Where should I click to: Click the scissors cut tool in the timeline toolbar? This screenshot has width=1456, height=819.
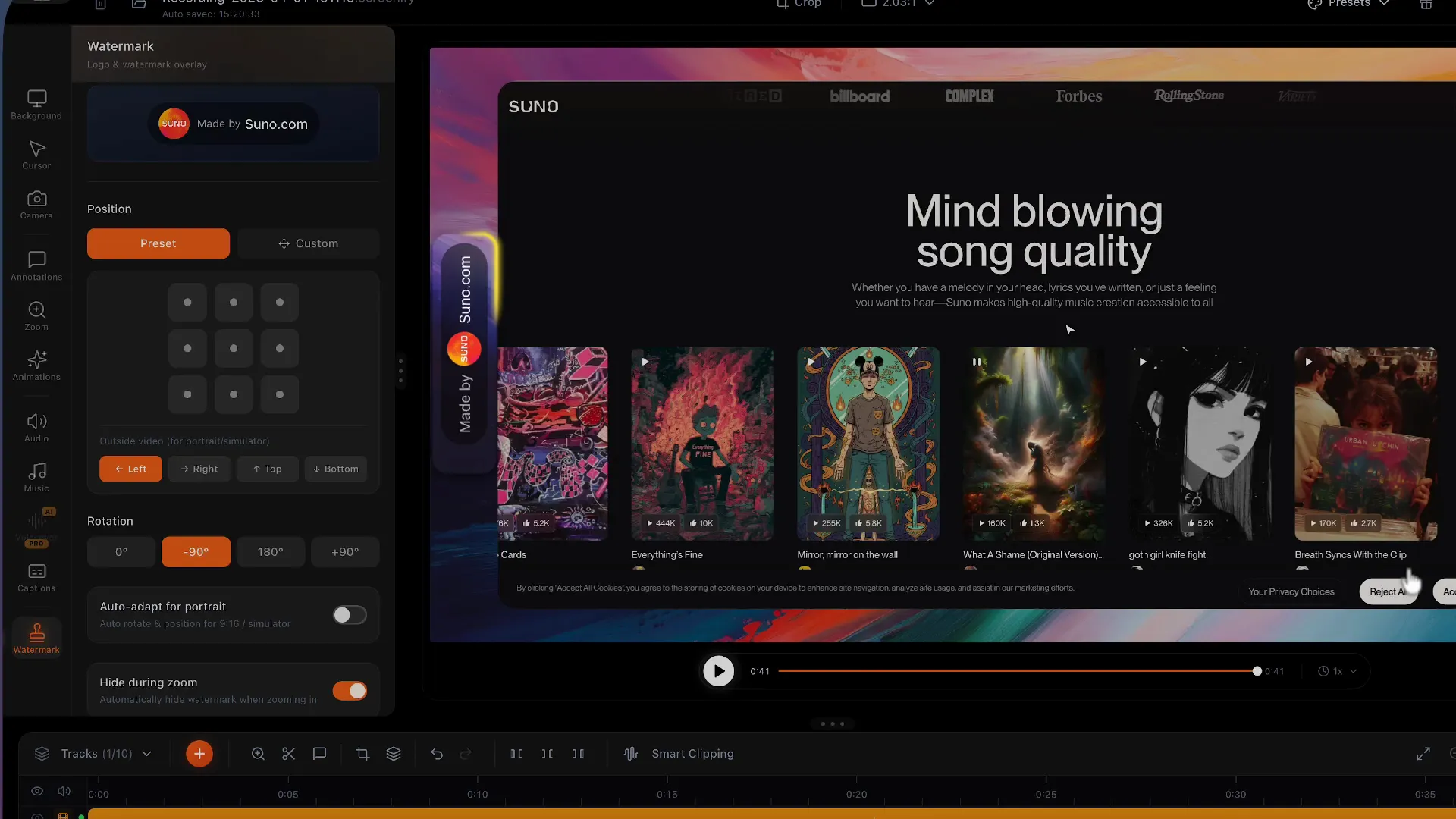click(x=288, y=754)
